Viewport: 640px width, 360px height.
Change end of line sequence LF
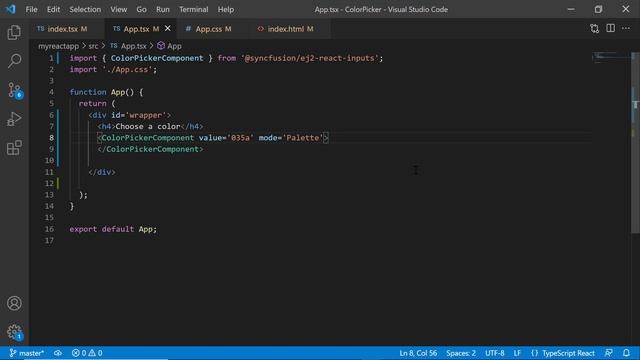click(517, 353)
